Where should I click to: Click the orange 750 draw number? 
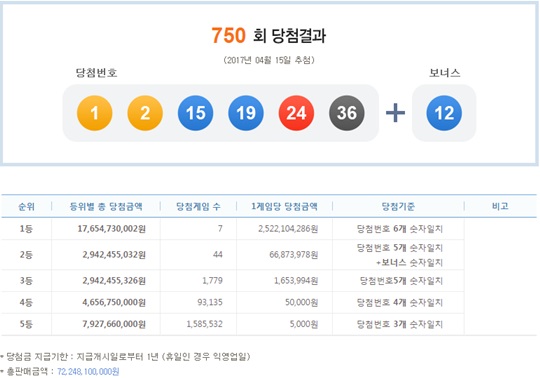coord(228,35)
